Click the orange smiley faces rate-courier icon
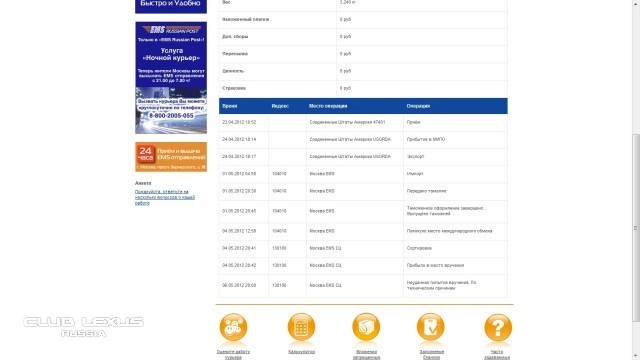 (233, 327)
